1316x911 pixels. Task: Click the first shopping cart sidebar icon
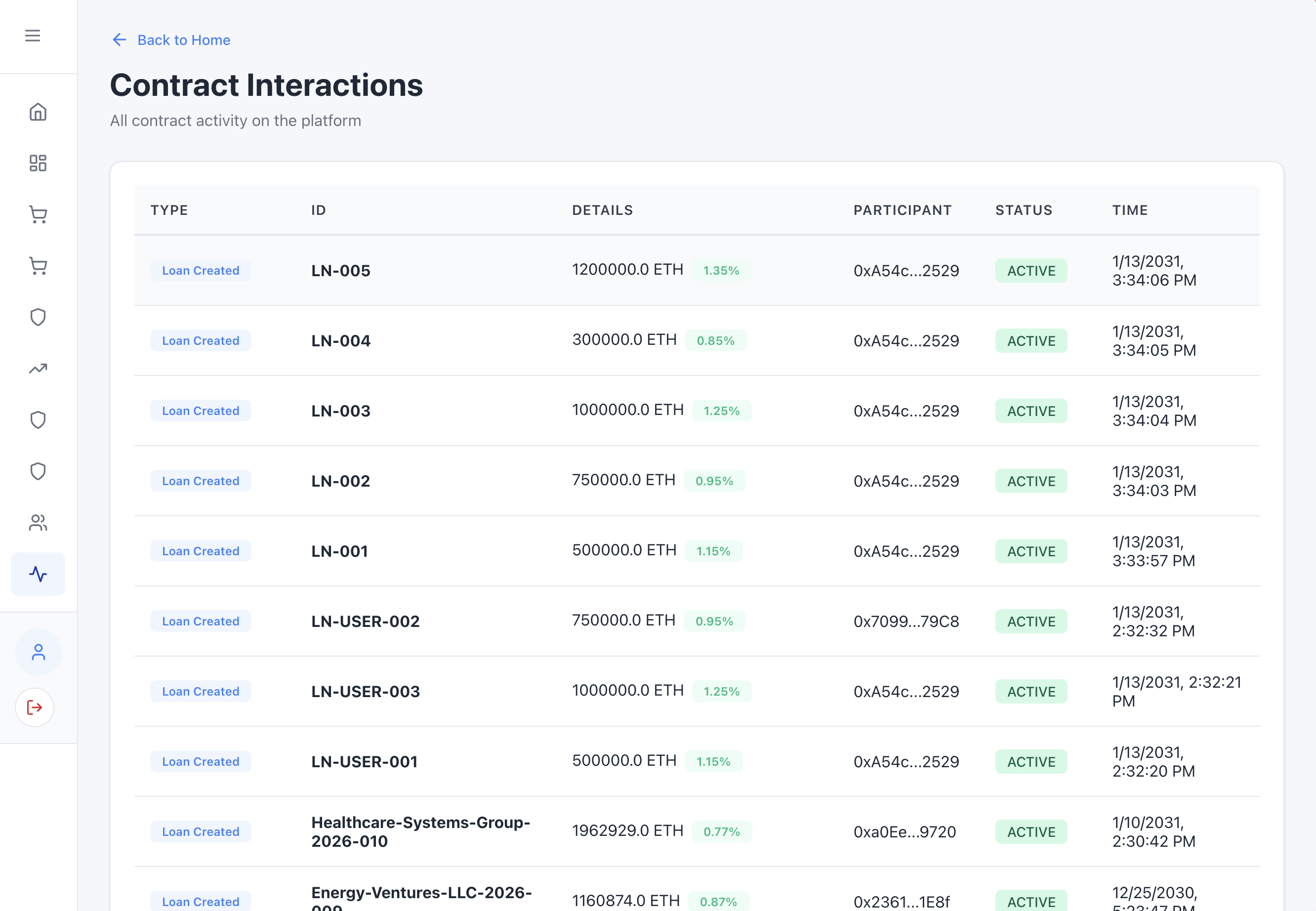click(38, 214)
